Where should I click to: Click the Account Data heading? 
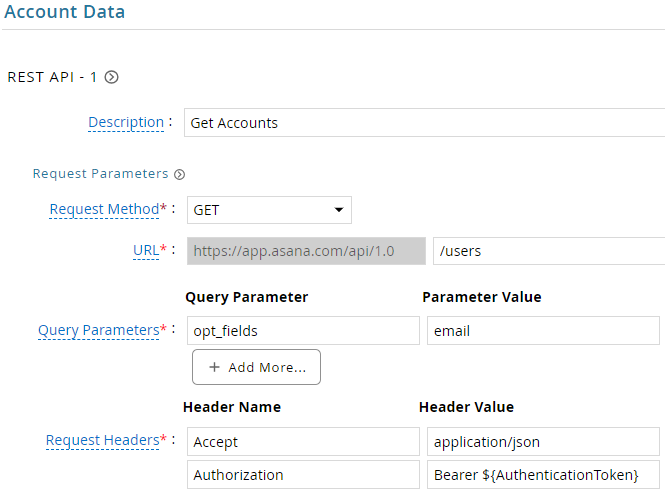[x=65, y=11]
